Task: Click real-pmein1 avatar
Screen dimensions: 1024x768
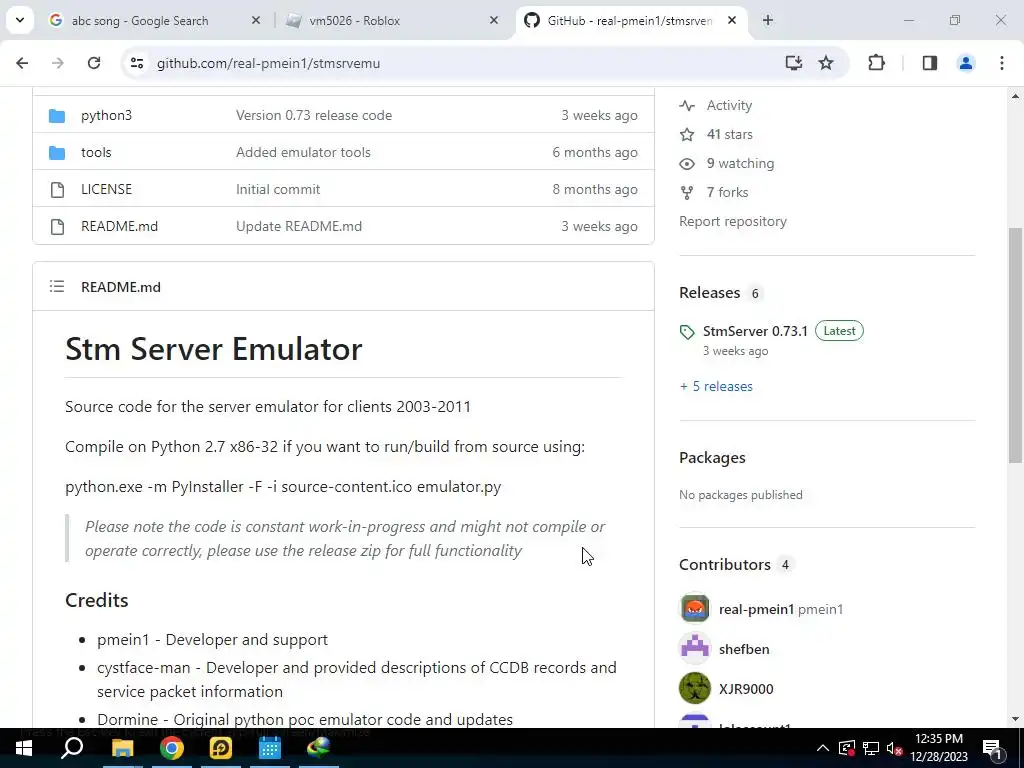Action: (695, 609)
